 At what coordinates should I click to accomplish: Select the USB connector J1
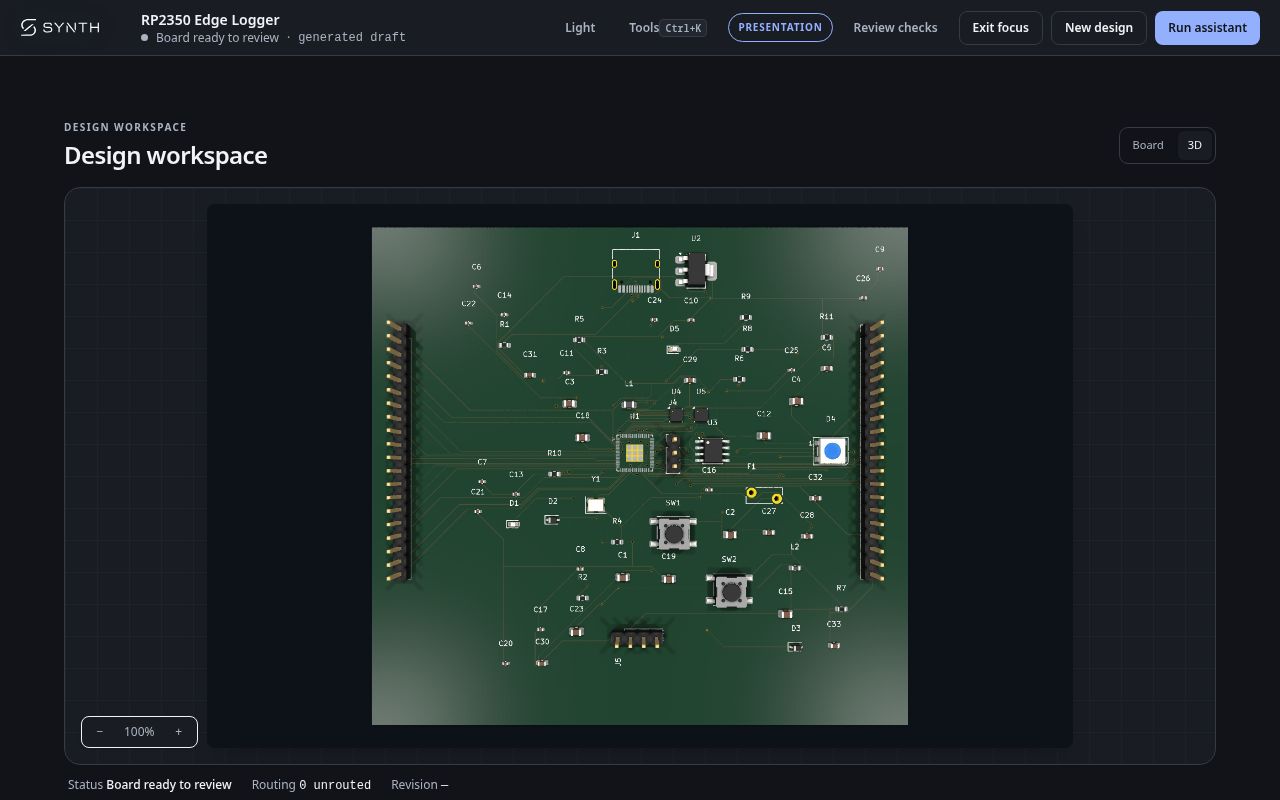(636, 271)
